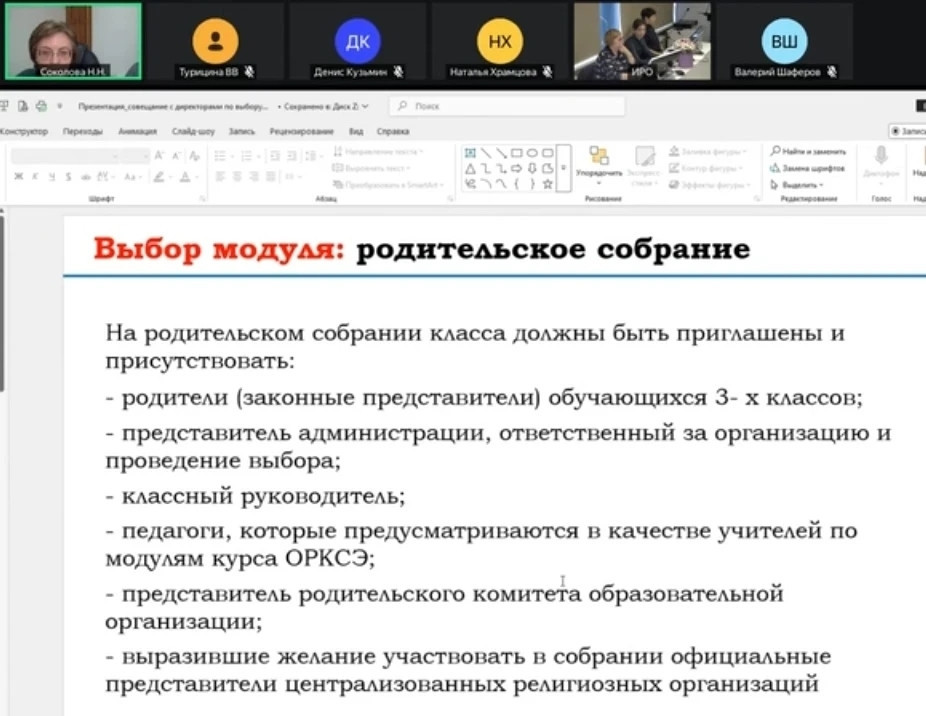Open the font color picker

click(x=186, y=176)
